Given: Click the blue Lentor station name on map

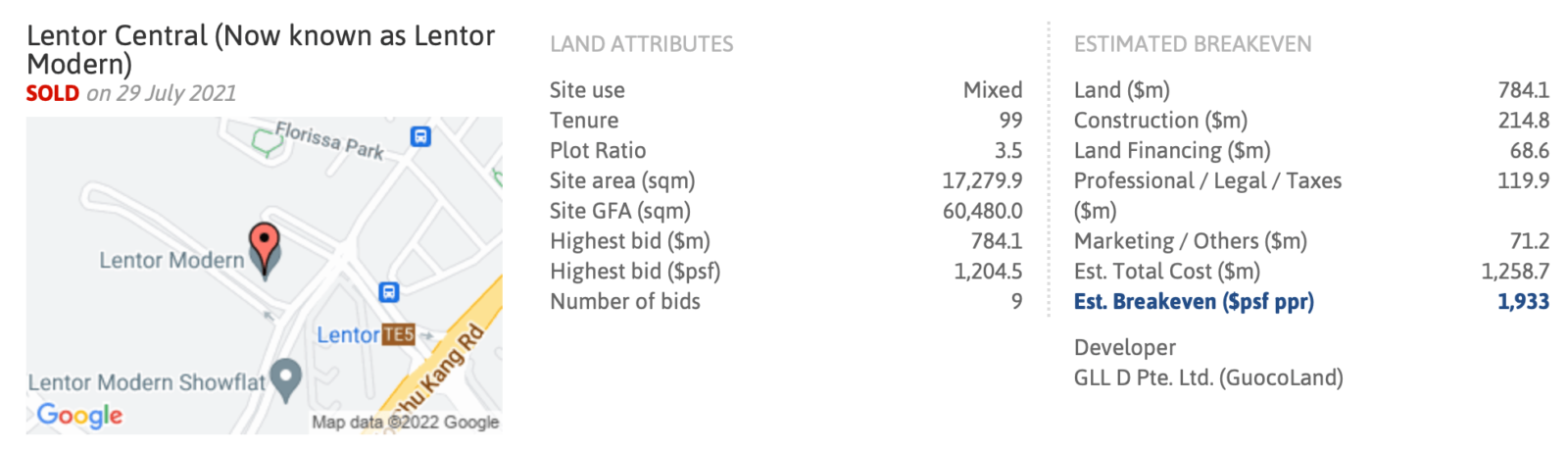Looking at the screenshot, I should (x=347, y=335).
